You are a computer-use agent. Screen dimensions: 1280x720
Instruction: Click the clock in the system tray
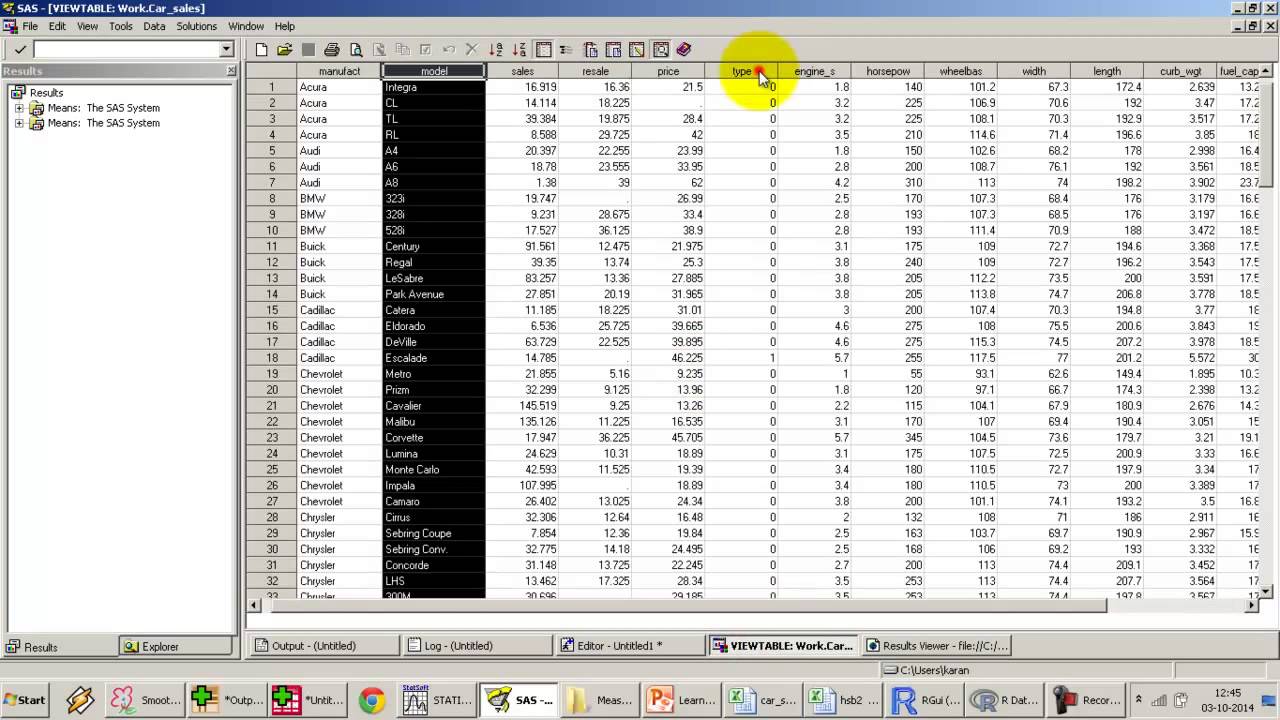click(x=1227, y=700)
